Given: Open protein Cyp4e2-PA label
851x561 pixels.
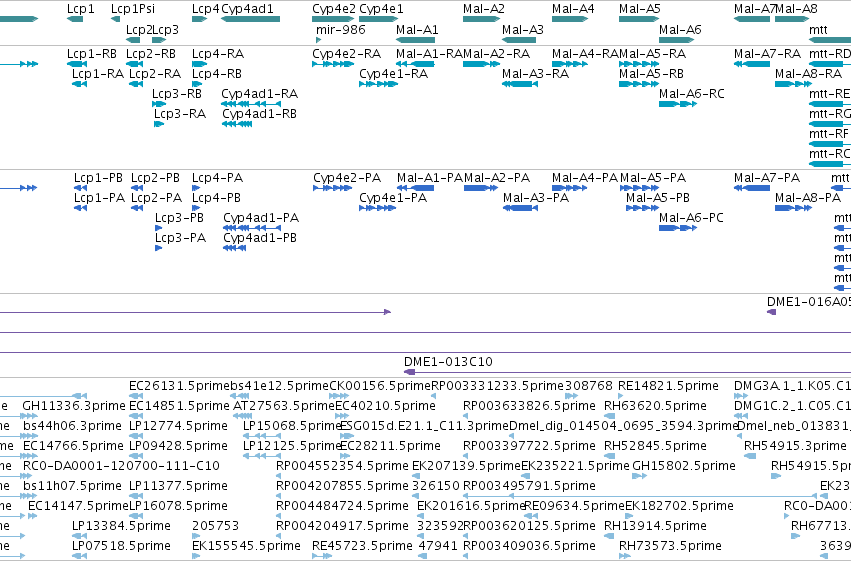Looking at the screenshot, I should pyautogui.click(x=347, y=178).
